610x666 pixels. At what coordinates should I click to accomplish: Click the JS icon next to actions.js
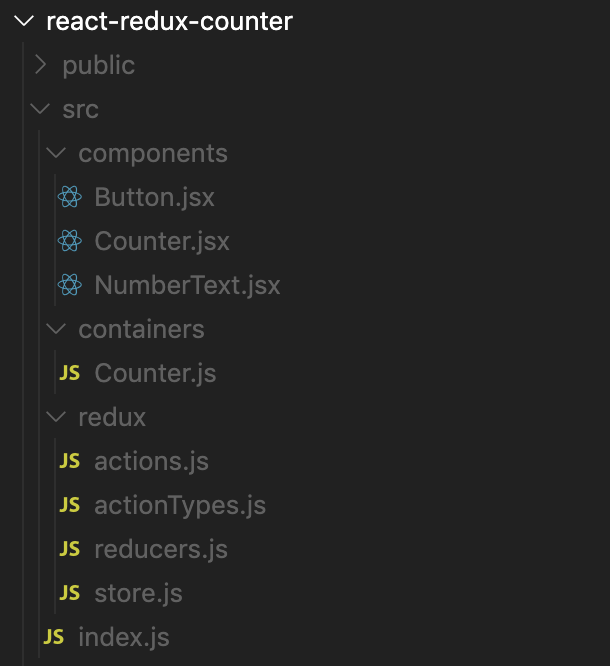point(69,462)
